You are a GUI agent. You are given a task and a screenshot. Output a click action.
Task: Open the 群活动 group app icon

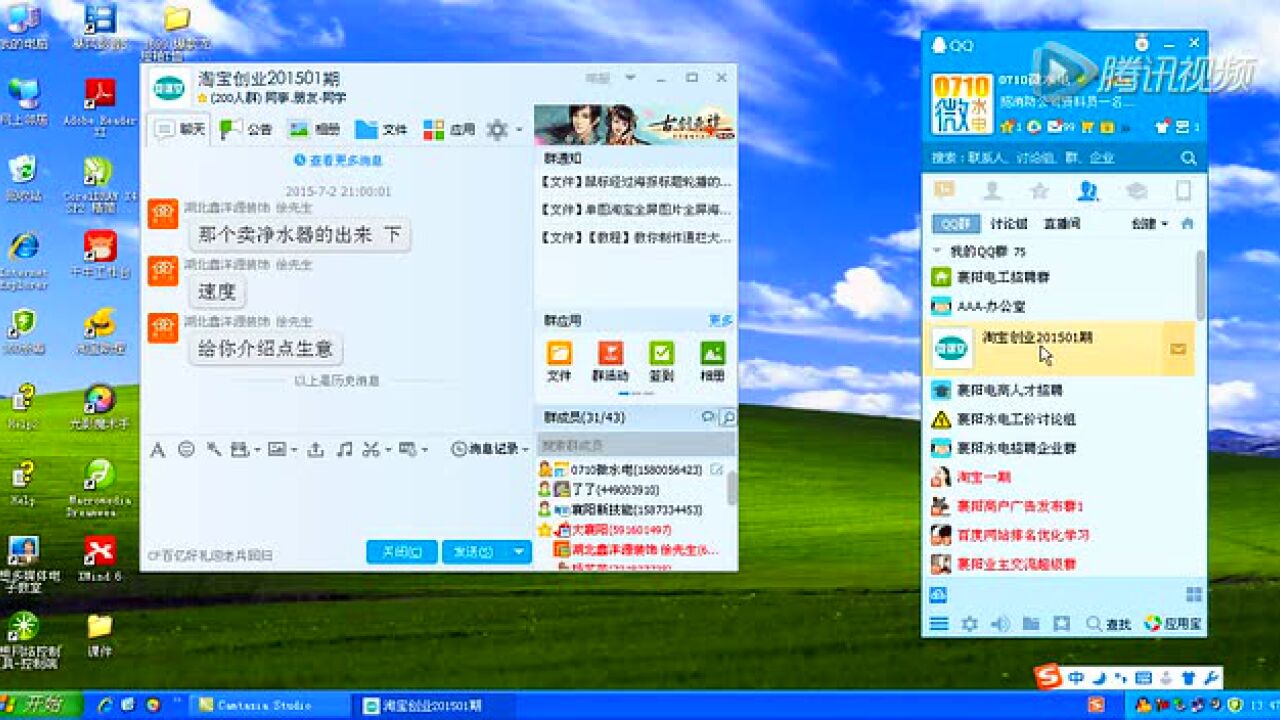(610, 361)
